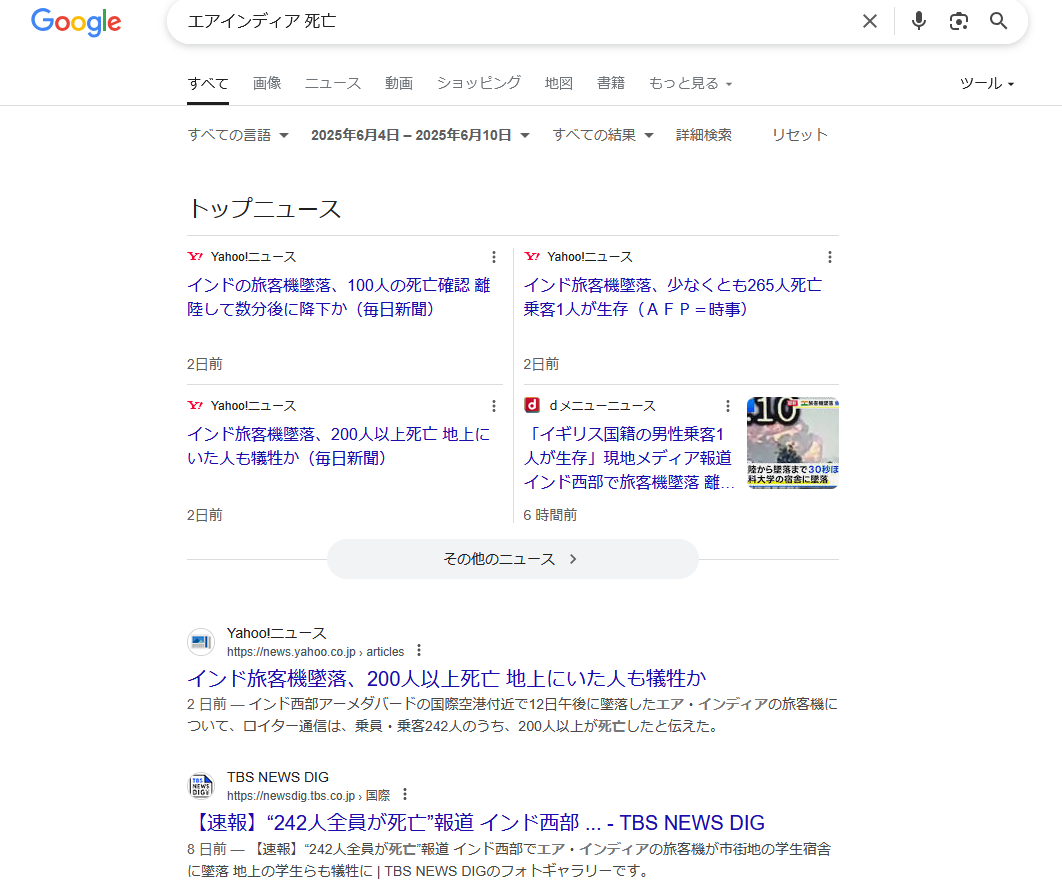Click the TBS NEWS DIG result favicon
This screenshot has width=1062, height=885.
pyautogui.click(x=201, y=786)
